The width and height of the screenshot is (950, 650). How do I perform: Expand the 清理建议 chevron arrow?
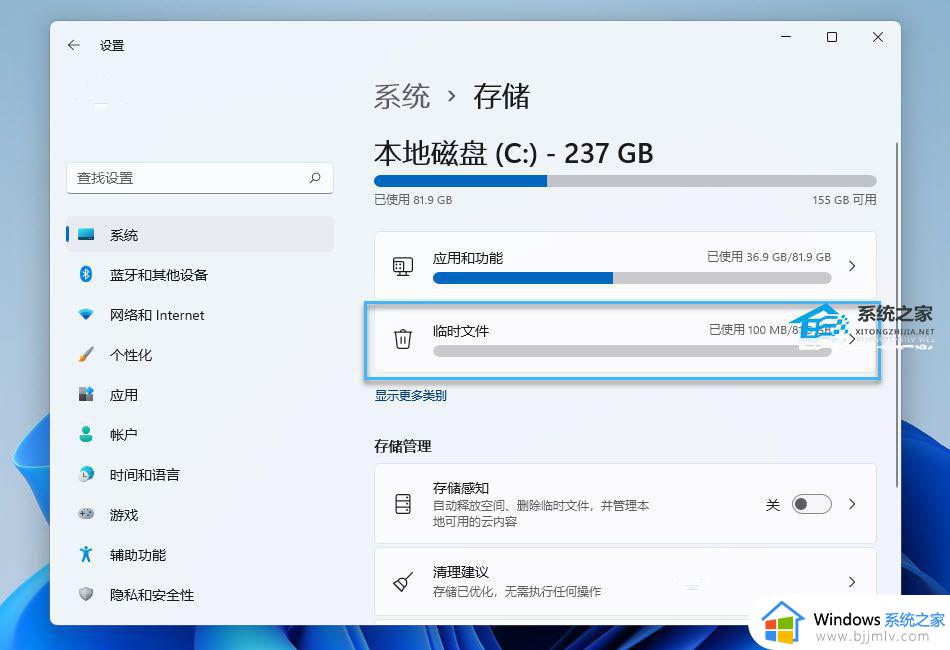(x=852, y=582)
